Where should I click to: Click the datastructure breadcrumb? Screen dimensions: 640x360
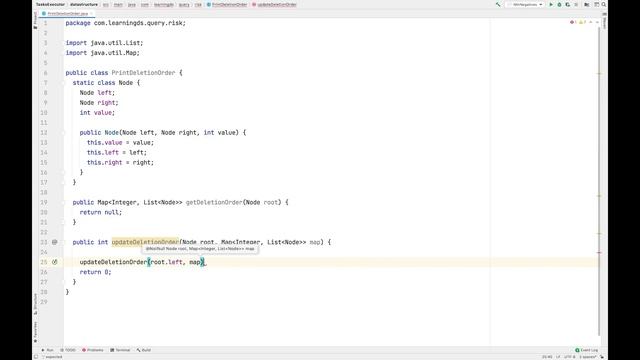(x=84, y=4)
